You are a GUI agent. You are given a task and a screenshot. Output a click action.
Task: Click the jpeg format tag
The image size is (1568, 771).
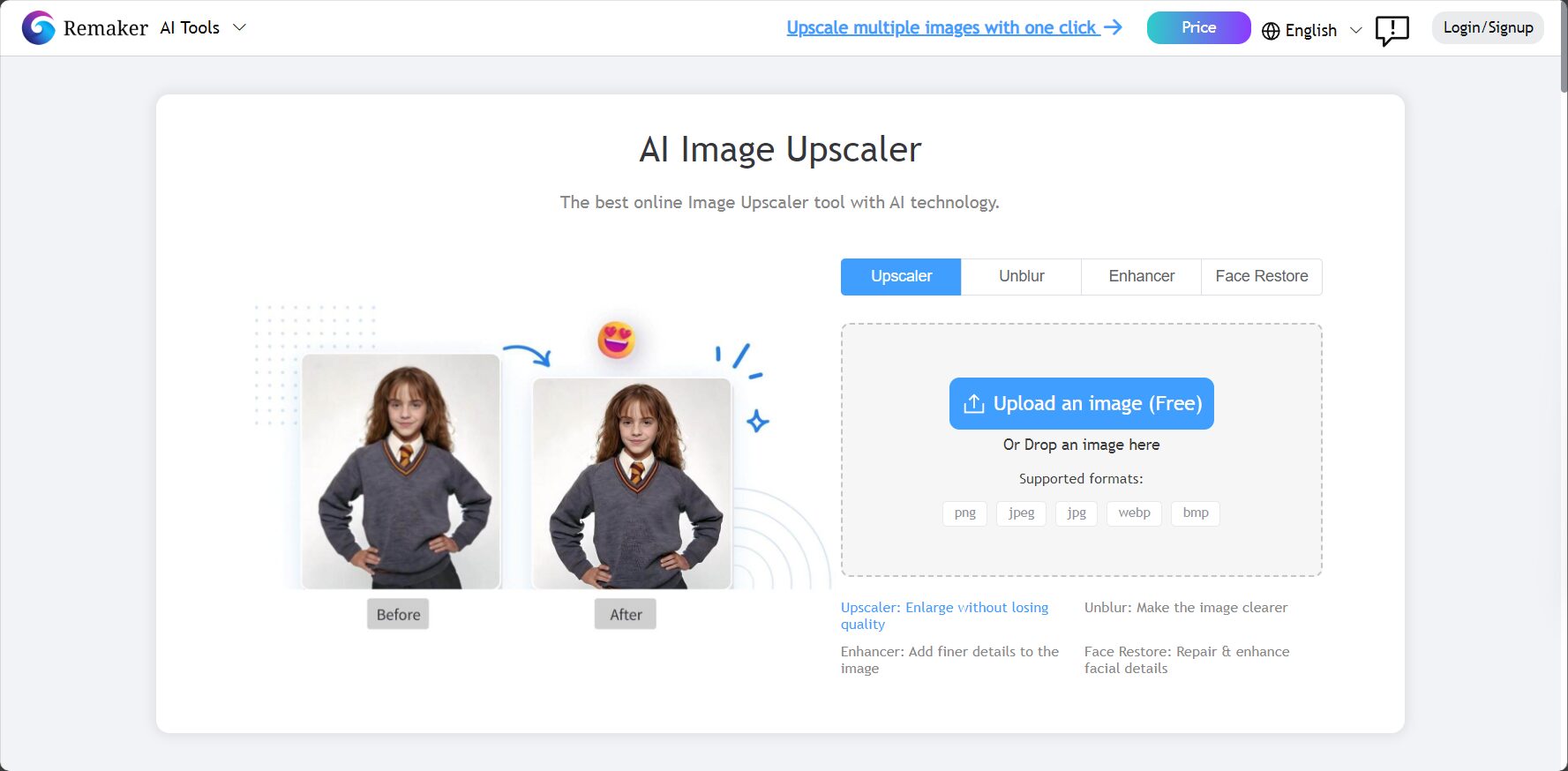1021,513
